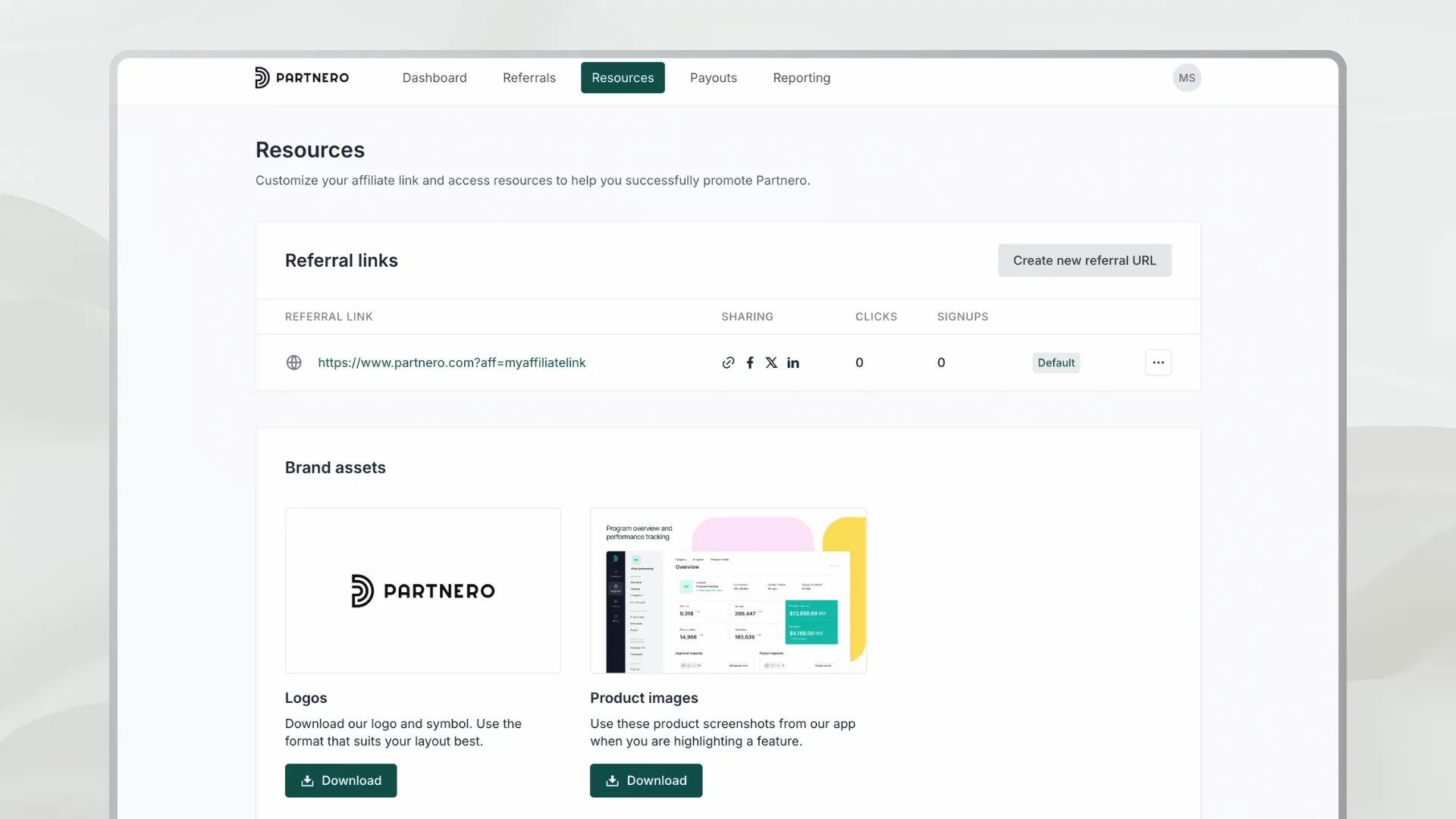The image size is (1456, 819).
Task: Click the 'Download our logo and symbol' description
Action: (403, 733)
